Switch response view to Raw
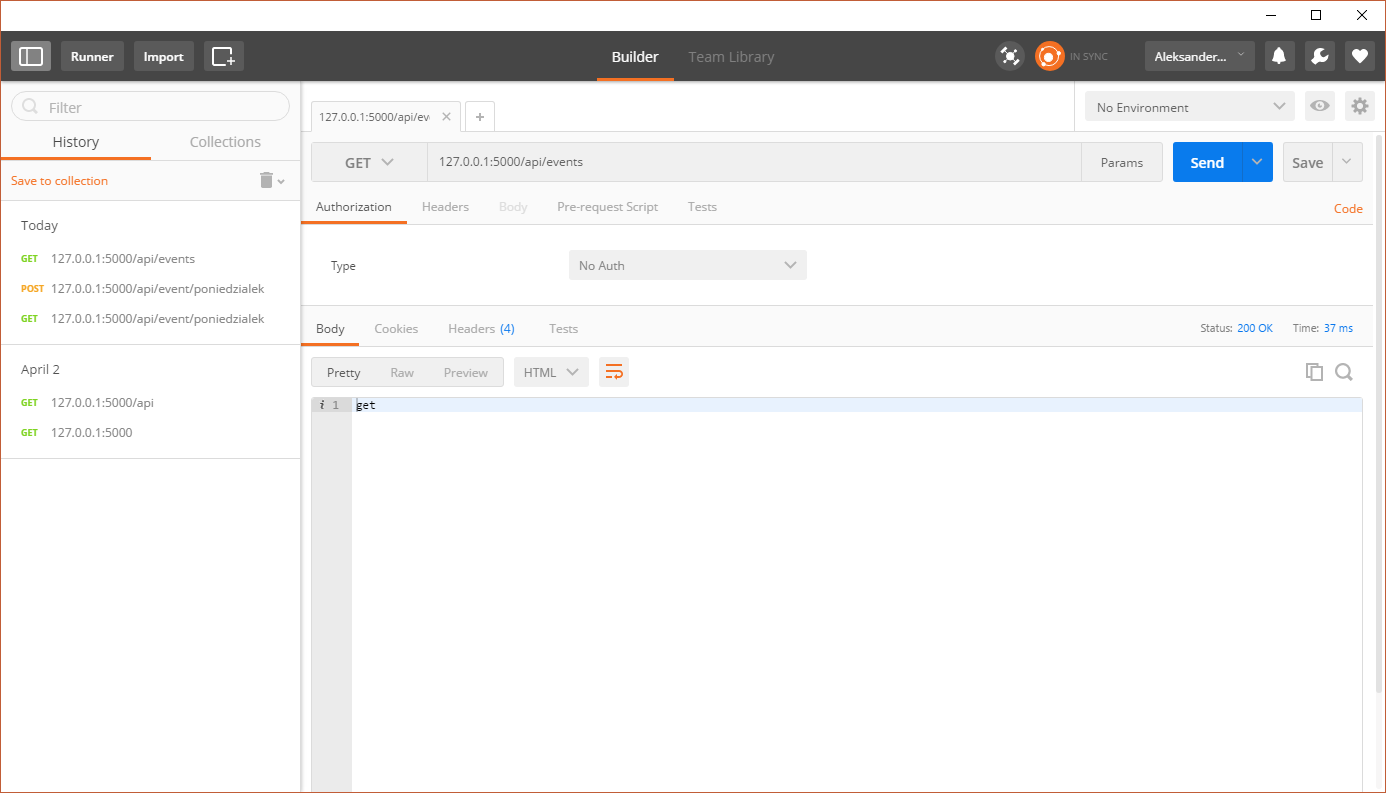Screen dimensions: 1386x793 (x=402, y=372)
